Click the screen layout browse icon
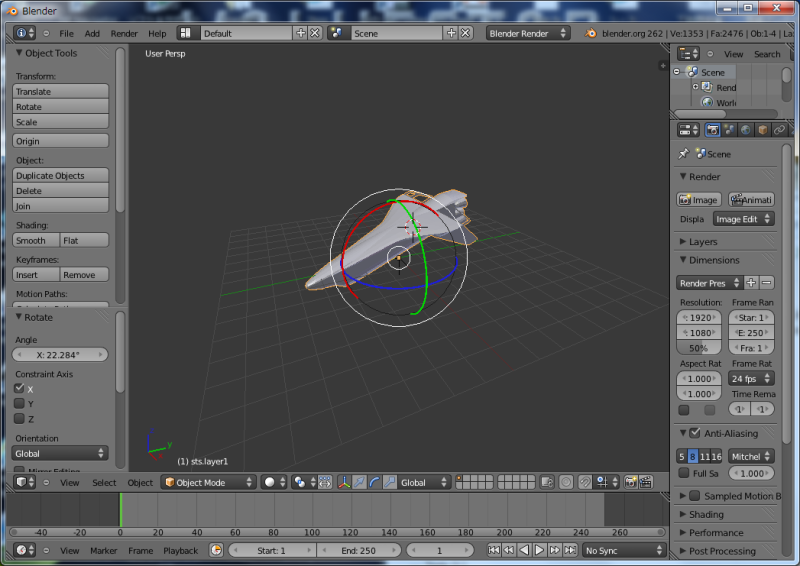 [186, 33]
